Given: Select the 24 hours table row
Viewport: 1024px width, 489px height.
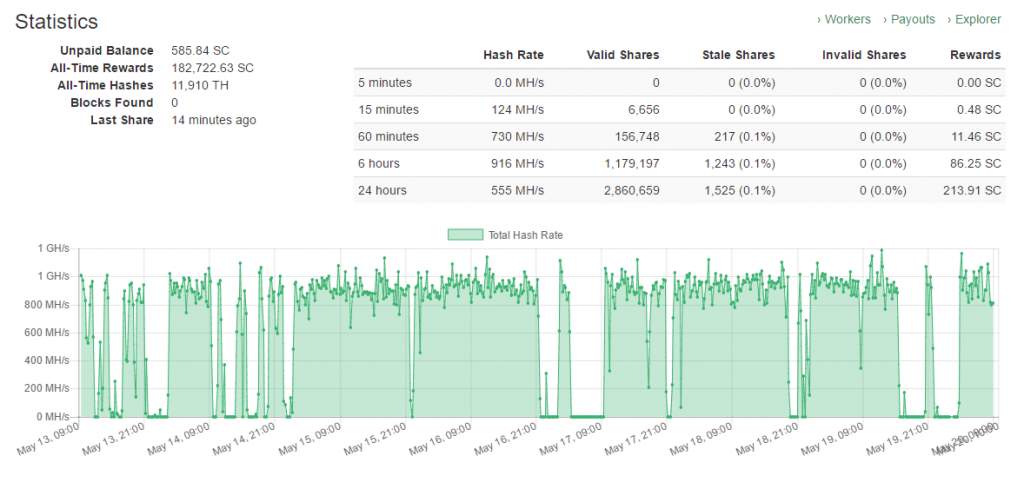Looking at the screenshot, I should [x=678, y=190].
